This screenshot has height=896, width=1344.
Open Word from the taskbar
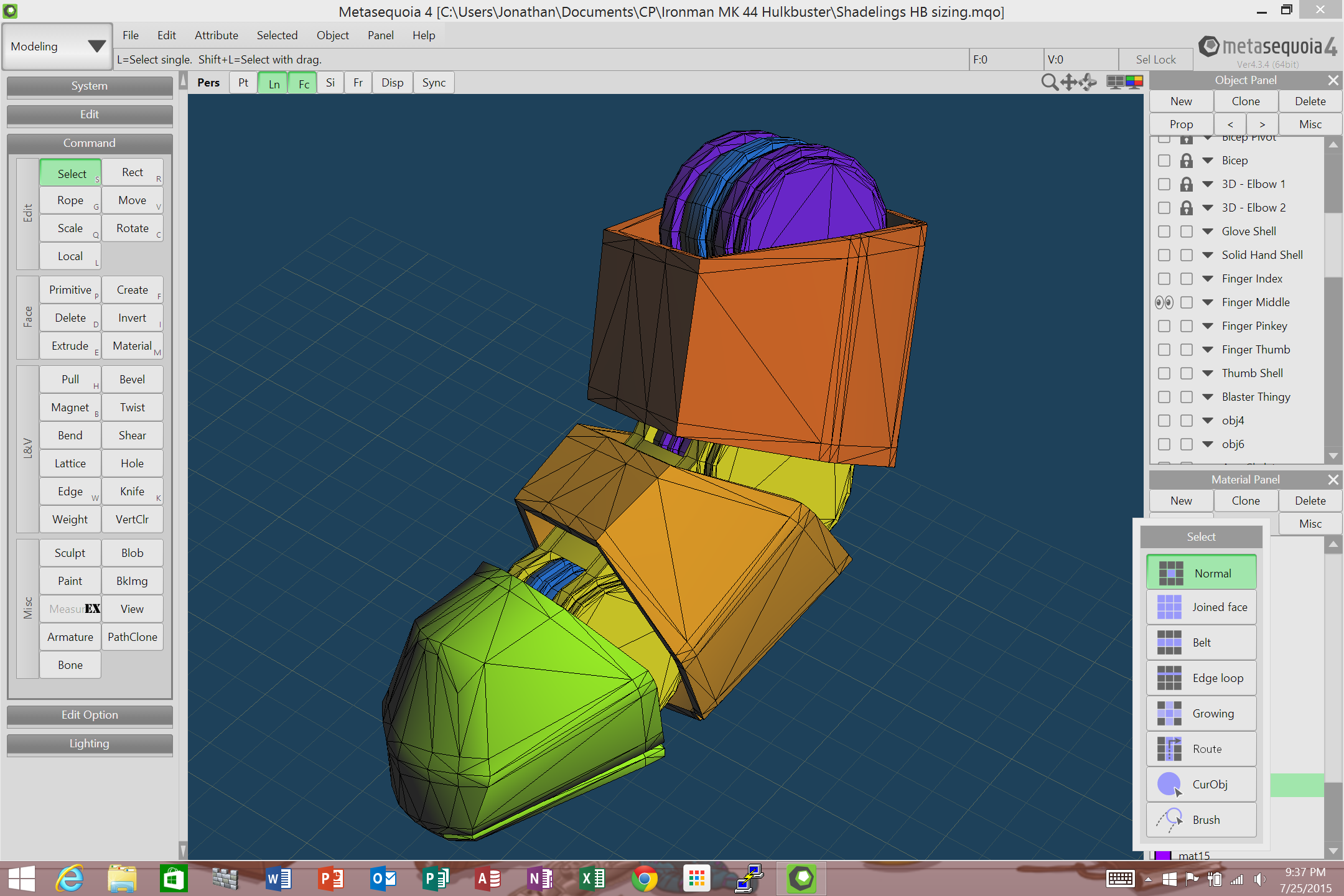coord(278,879)
